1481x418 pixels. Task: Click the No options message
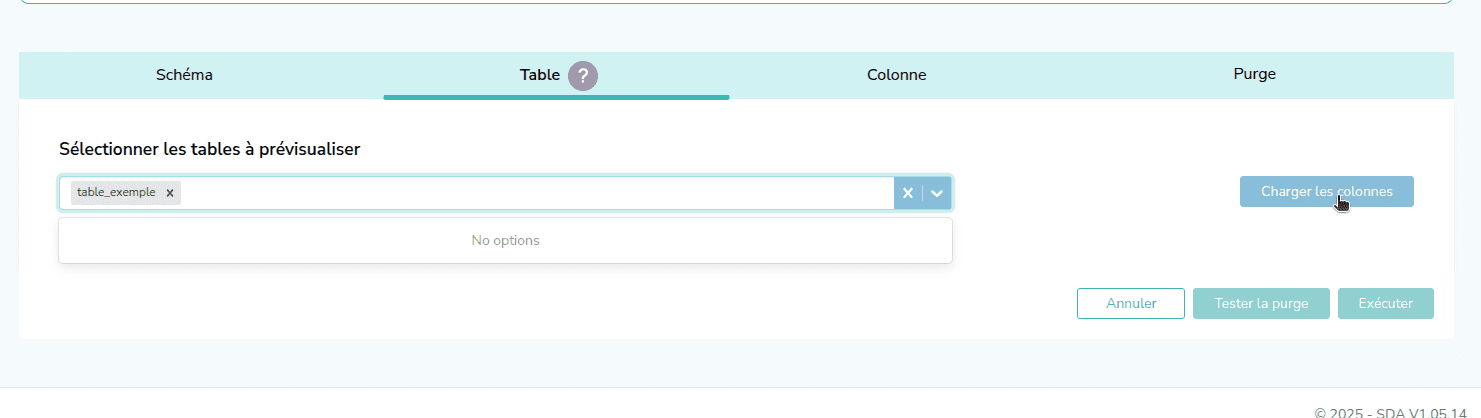coord(505,241)
